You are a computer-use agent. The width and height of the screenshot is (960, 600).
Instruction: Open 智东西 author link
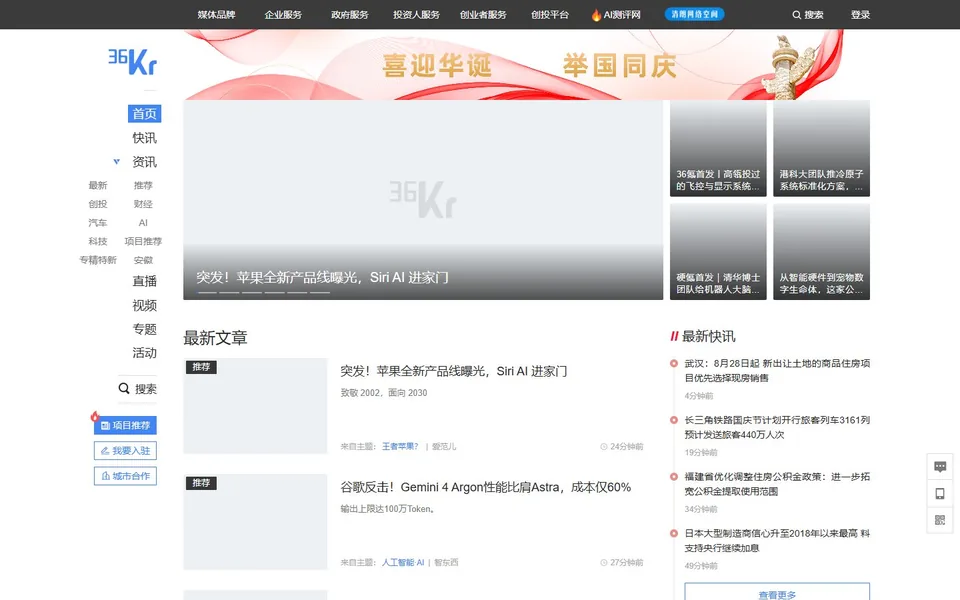(x=446, y=562)
